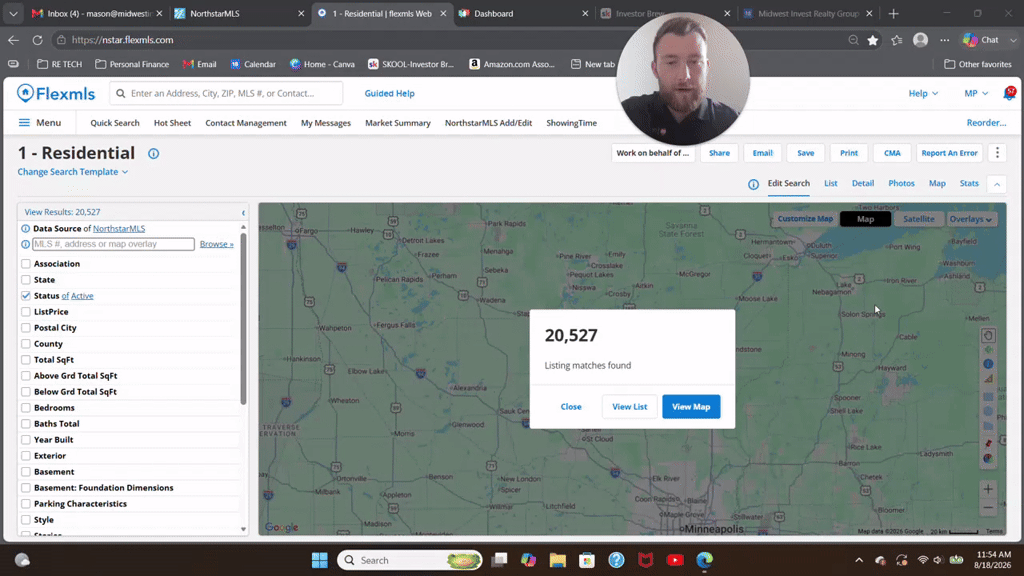
Task: Click the info icon left of Edit Search
Action: tap(753, 184)
